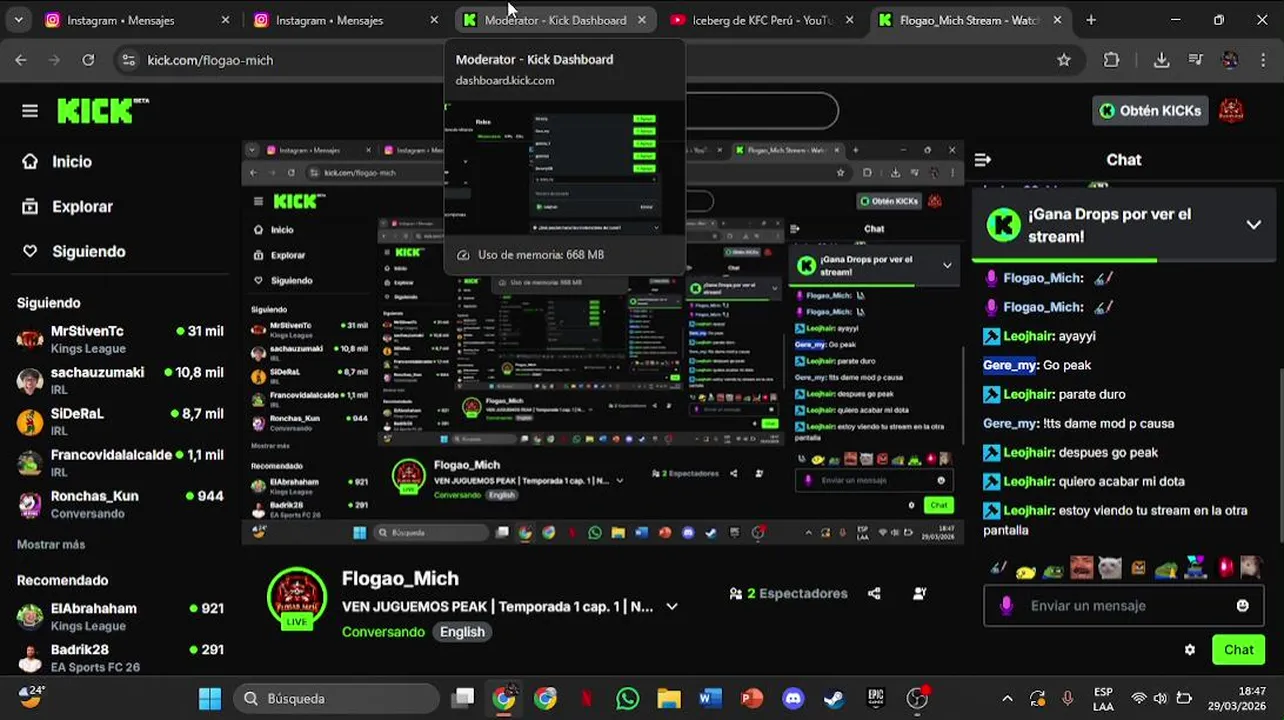
Task: Collapse chat with the arrow icon
Action: 983,159
